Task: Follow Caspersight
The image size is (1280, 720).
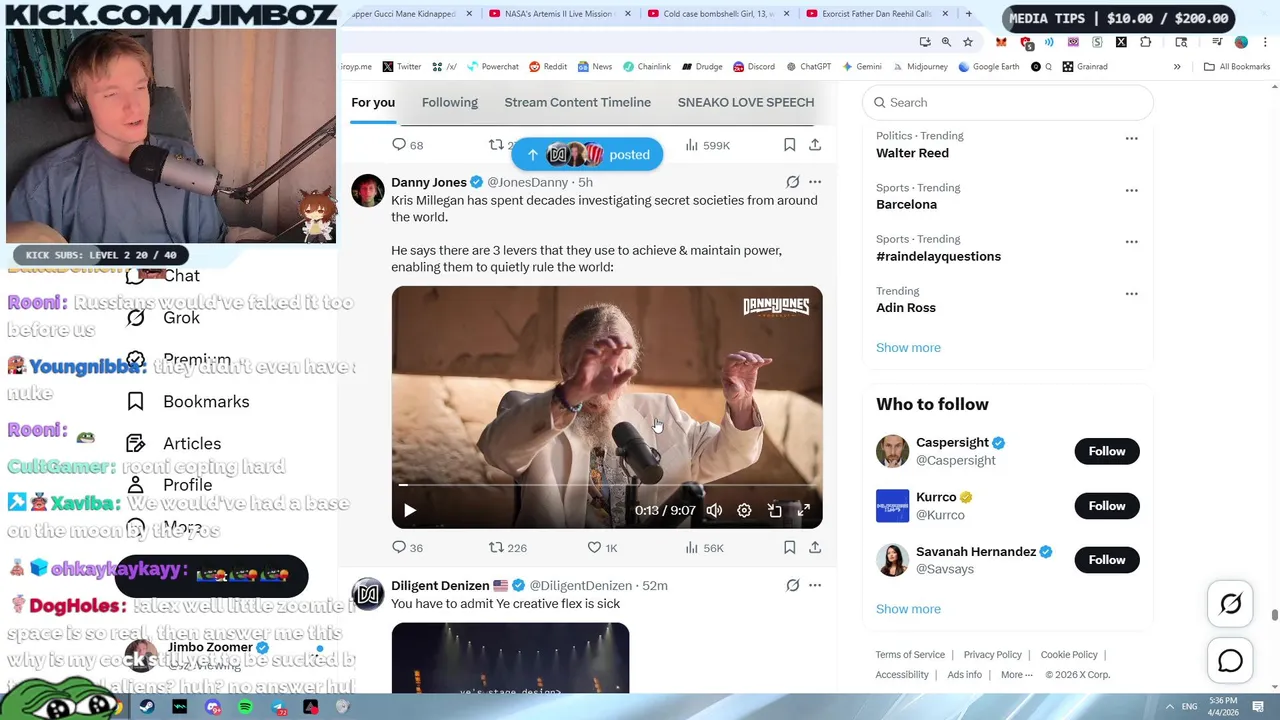Action: 1107,451
